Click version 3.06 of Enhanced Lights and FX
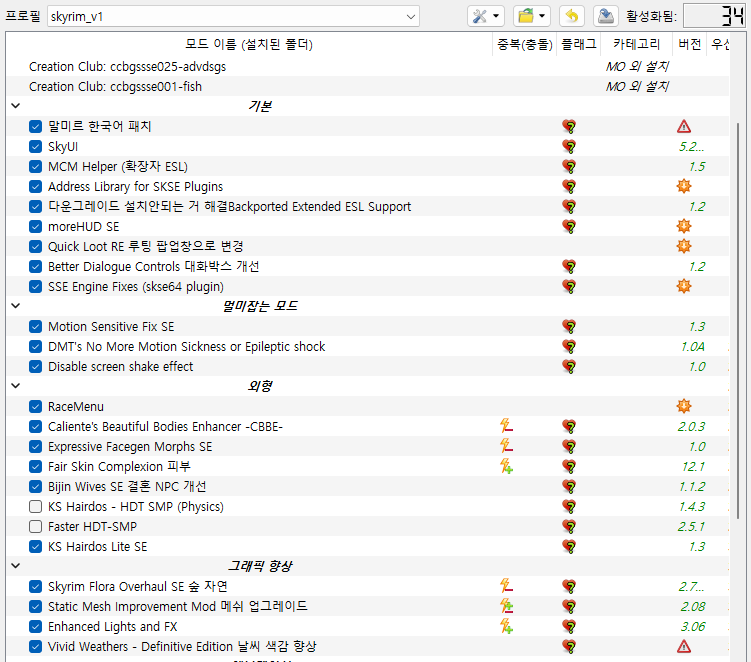The width and height of the screenshot is (751, 662). (693, 627)
